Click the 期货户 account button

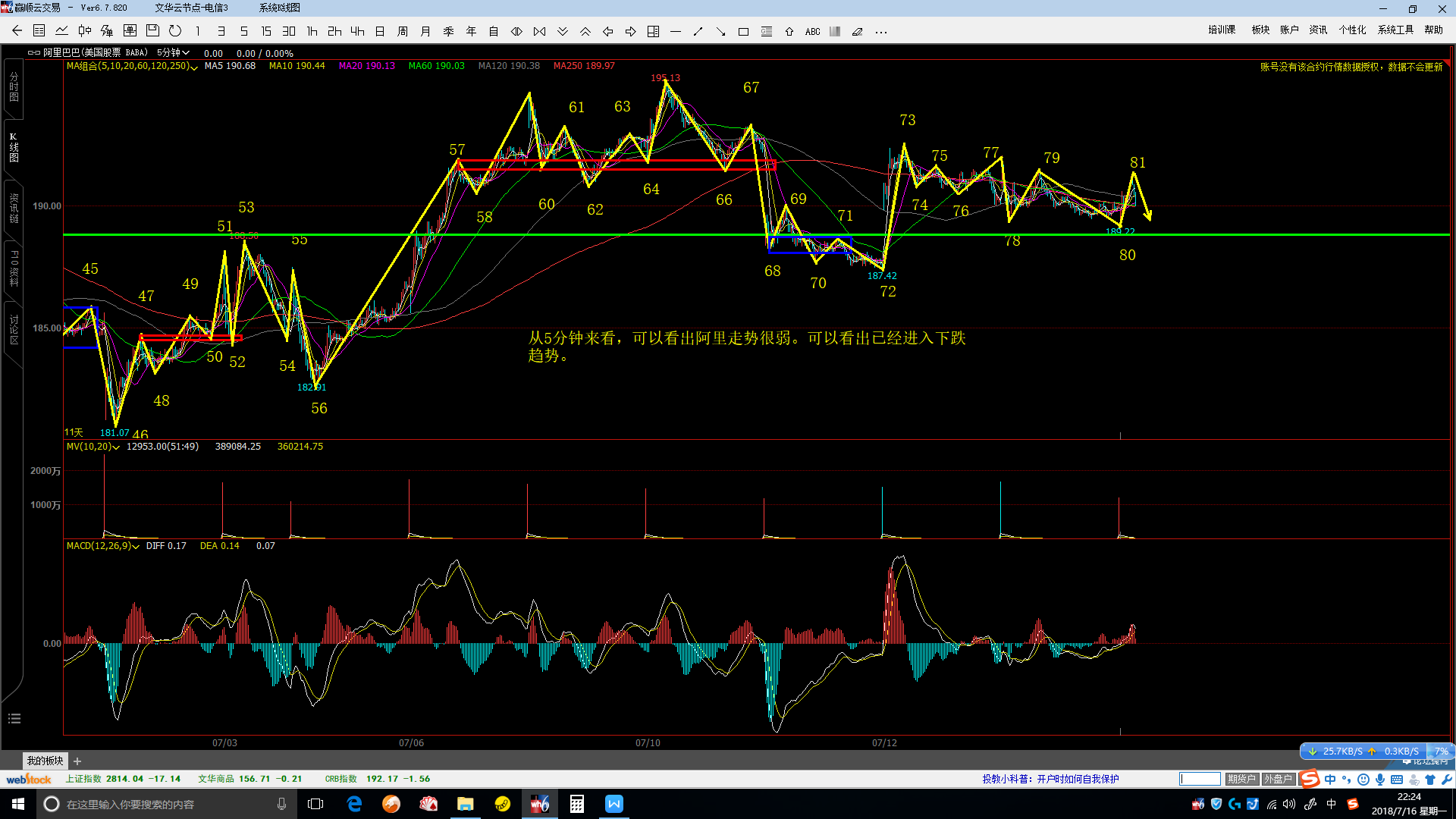[x=1241, y=779]
